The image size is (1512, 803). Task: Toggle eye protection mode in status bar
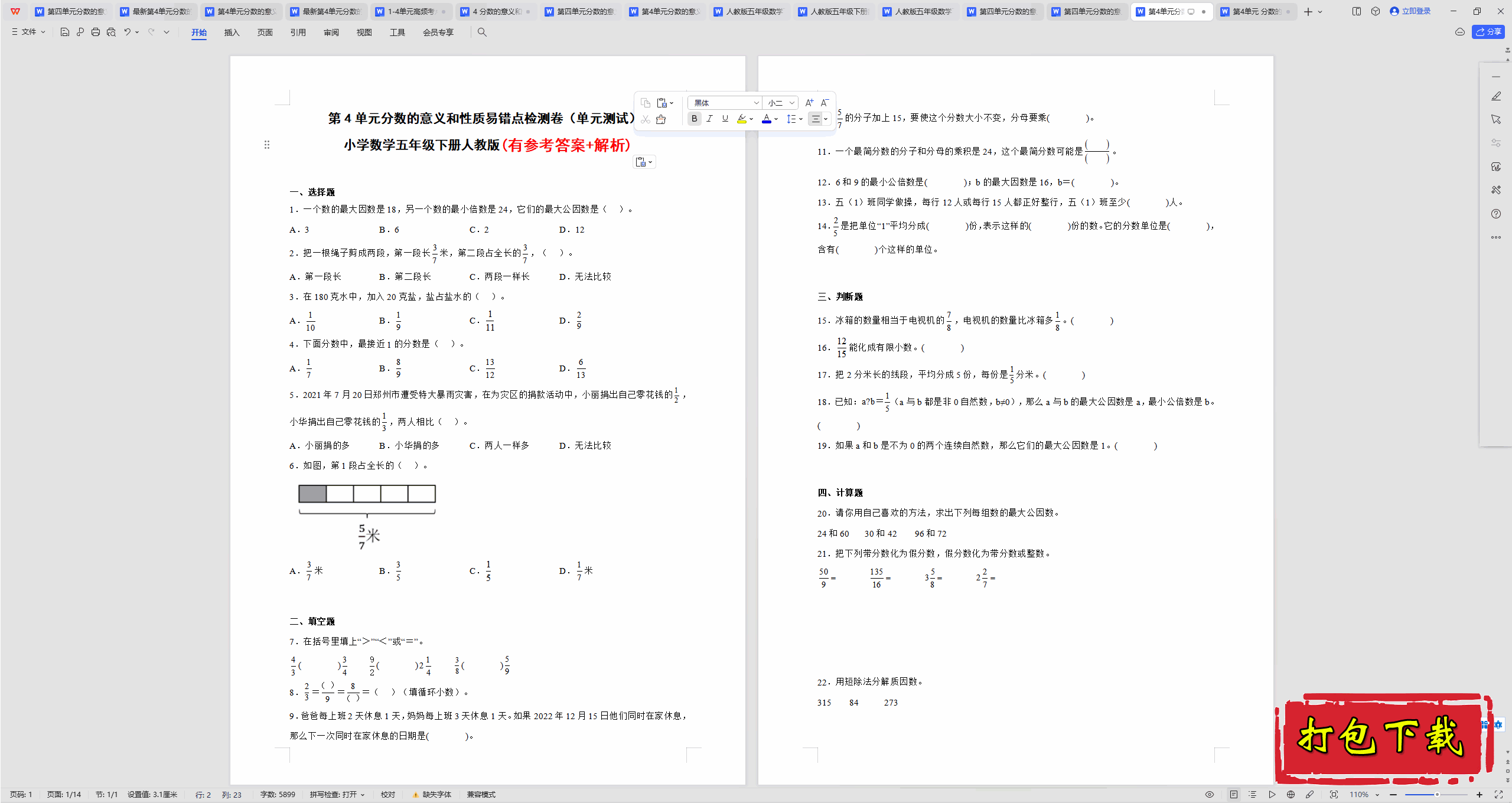(1210, 795)
